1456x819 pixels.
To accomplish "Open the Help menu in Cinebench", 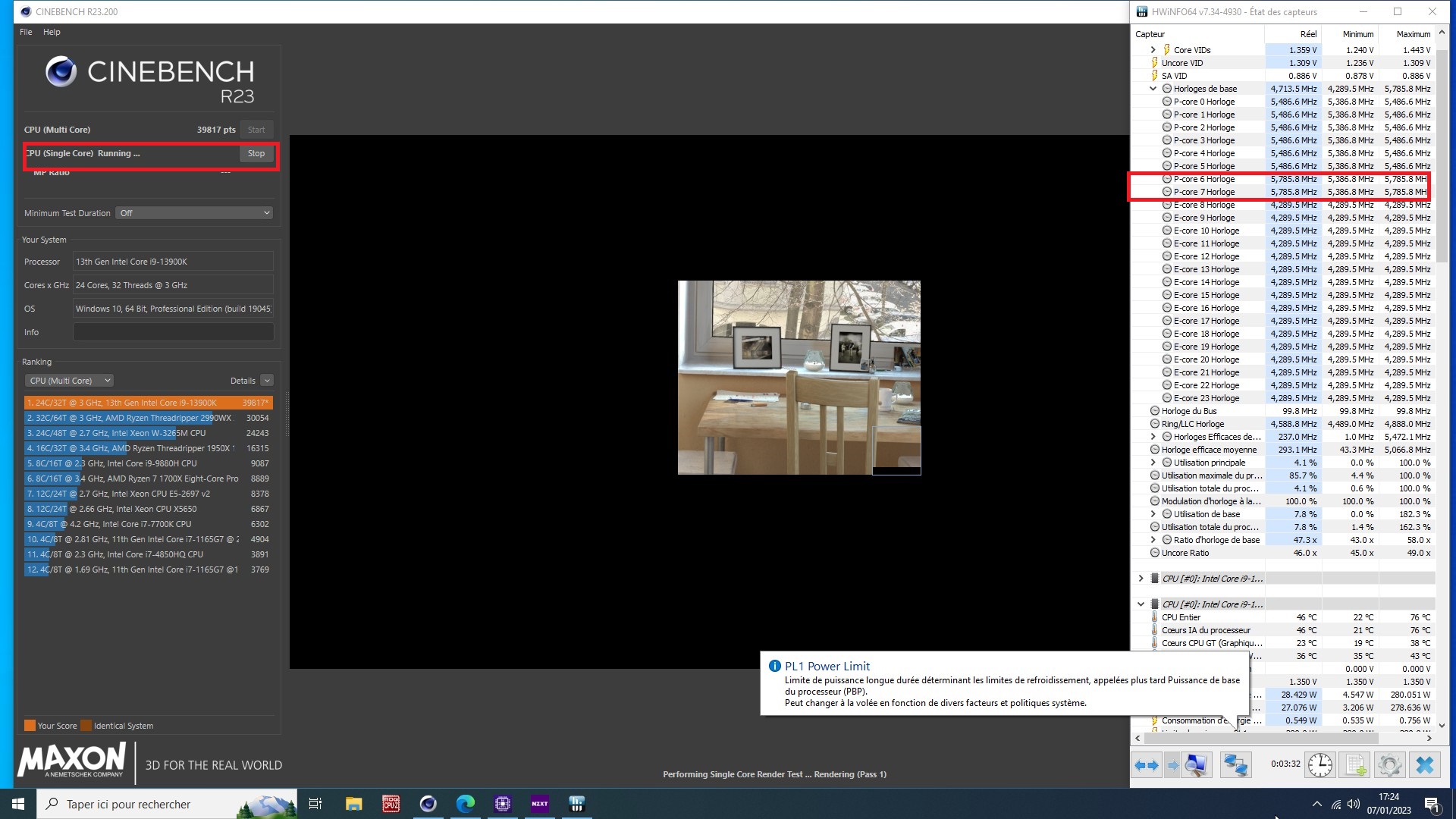I will pyautogui.click(x=52, y=32).
